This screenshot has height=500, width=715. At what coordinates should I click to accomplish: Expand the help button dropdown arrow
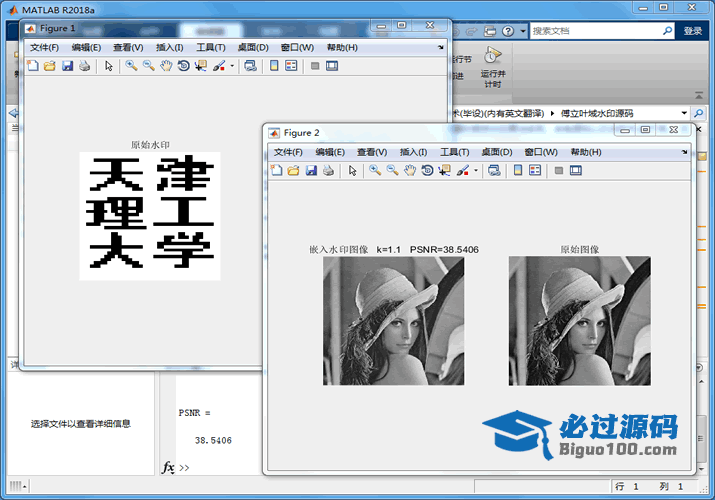tap(521, 31)
